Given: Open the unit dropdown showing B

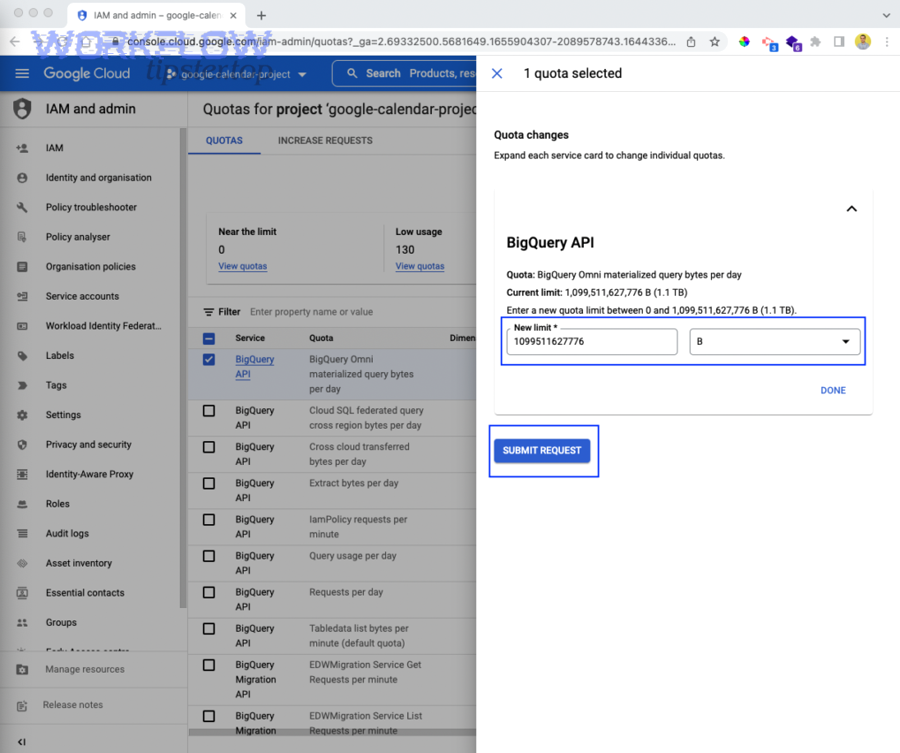Looking at the screenshot, I should coord(774,341).
